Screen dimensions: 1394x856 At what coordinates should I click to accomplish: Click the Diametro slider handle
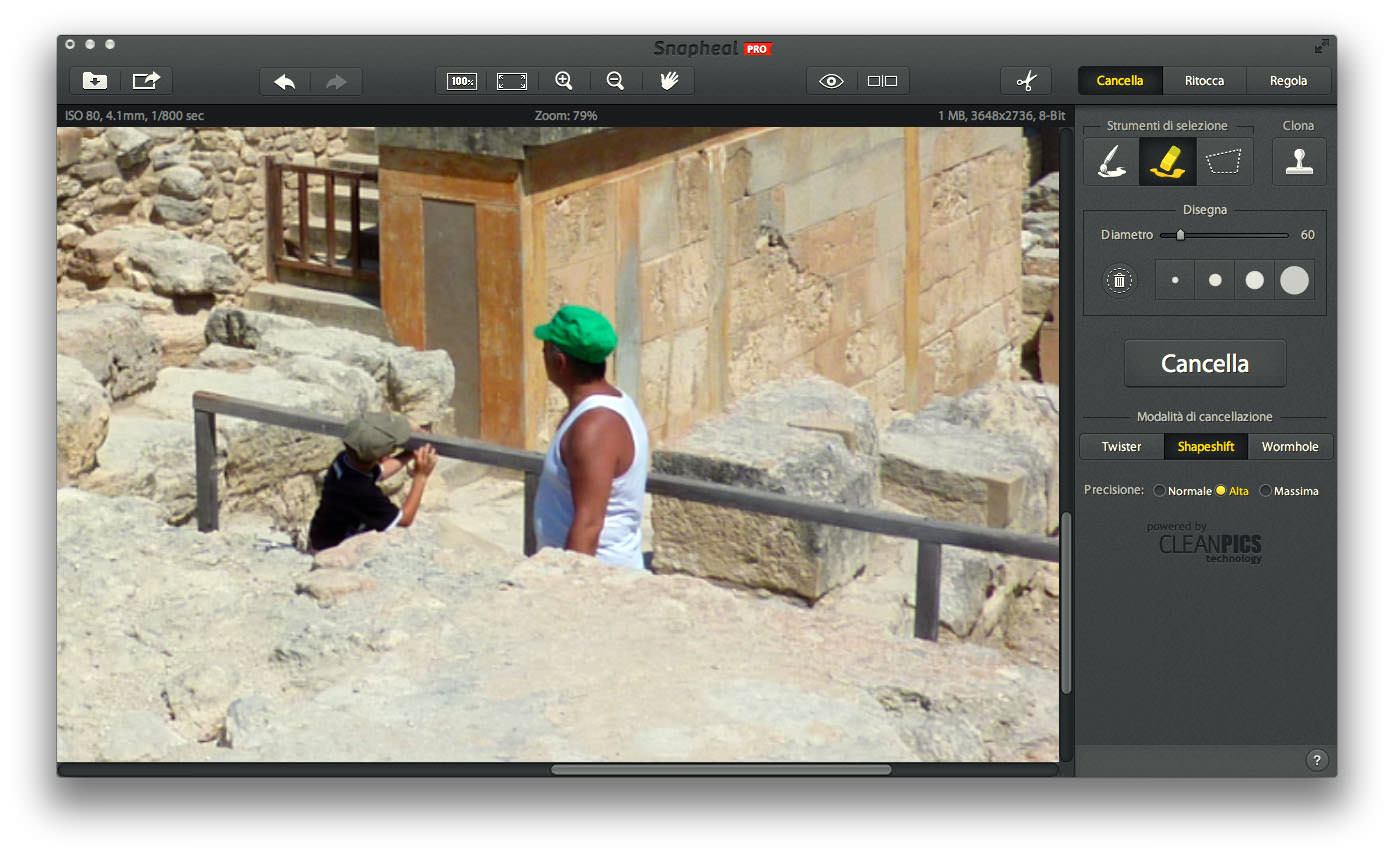coord(1180,235)
